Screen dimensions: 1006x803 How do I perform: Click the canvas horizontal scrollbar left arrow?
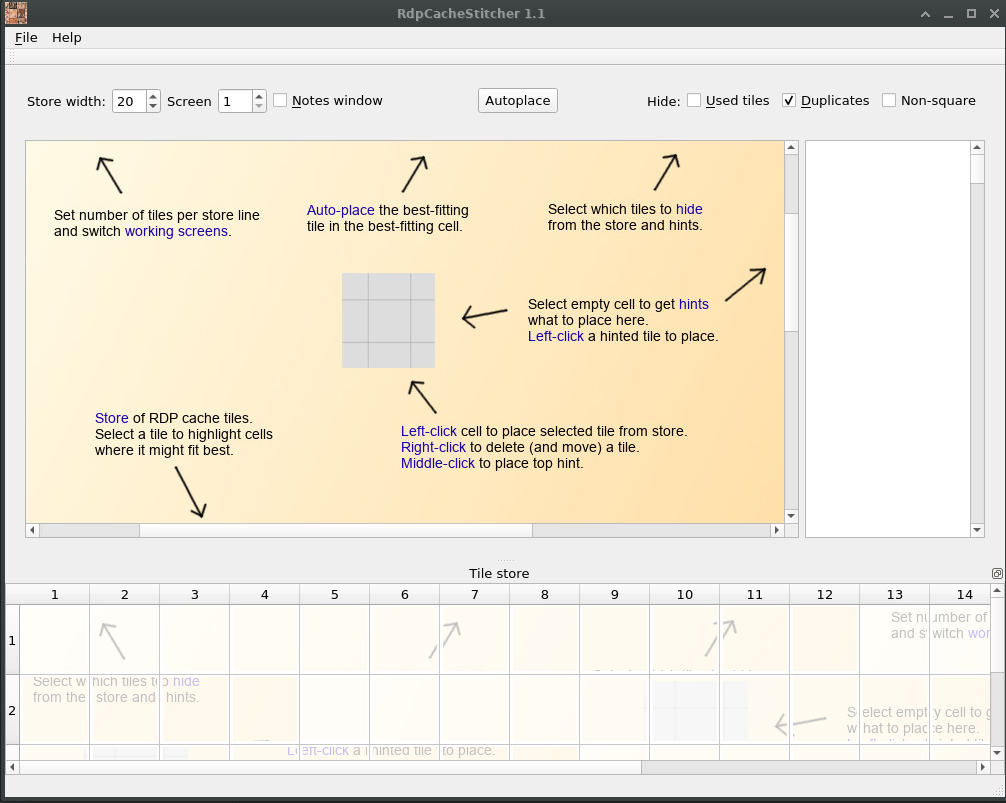(32, 530)
